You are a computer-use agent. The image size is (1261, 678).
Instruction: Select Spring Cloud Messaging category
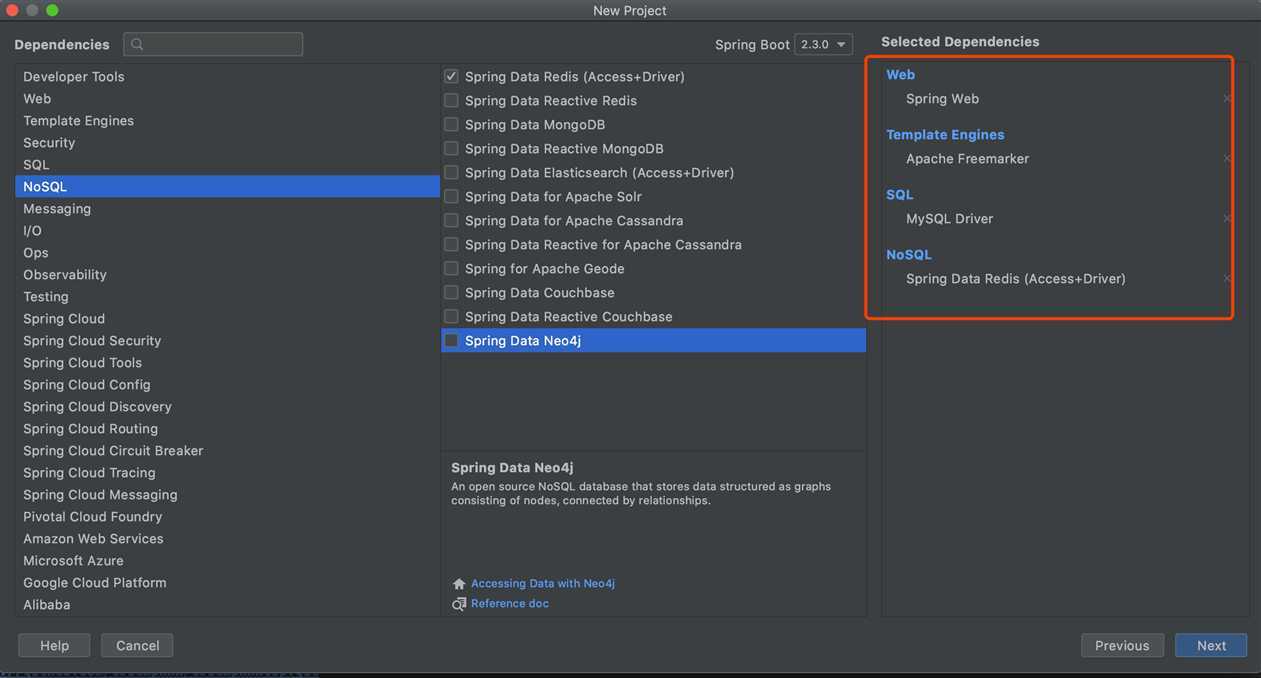tap(227, 495)
